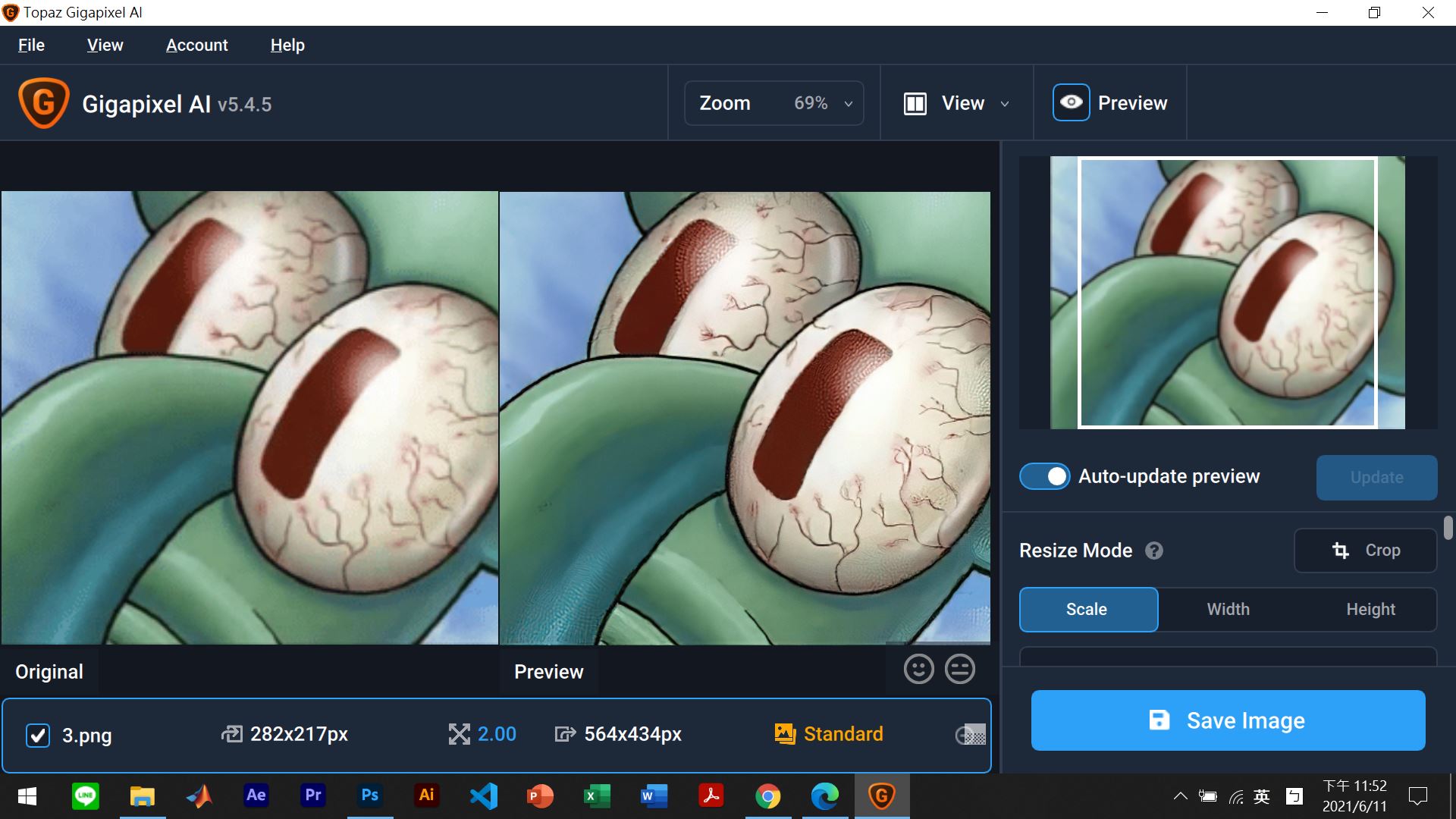
Task: Click the Resize Mode help question icon
Action: [x=1153, y=551]
